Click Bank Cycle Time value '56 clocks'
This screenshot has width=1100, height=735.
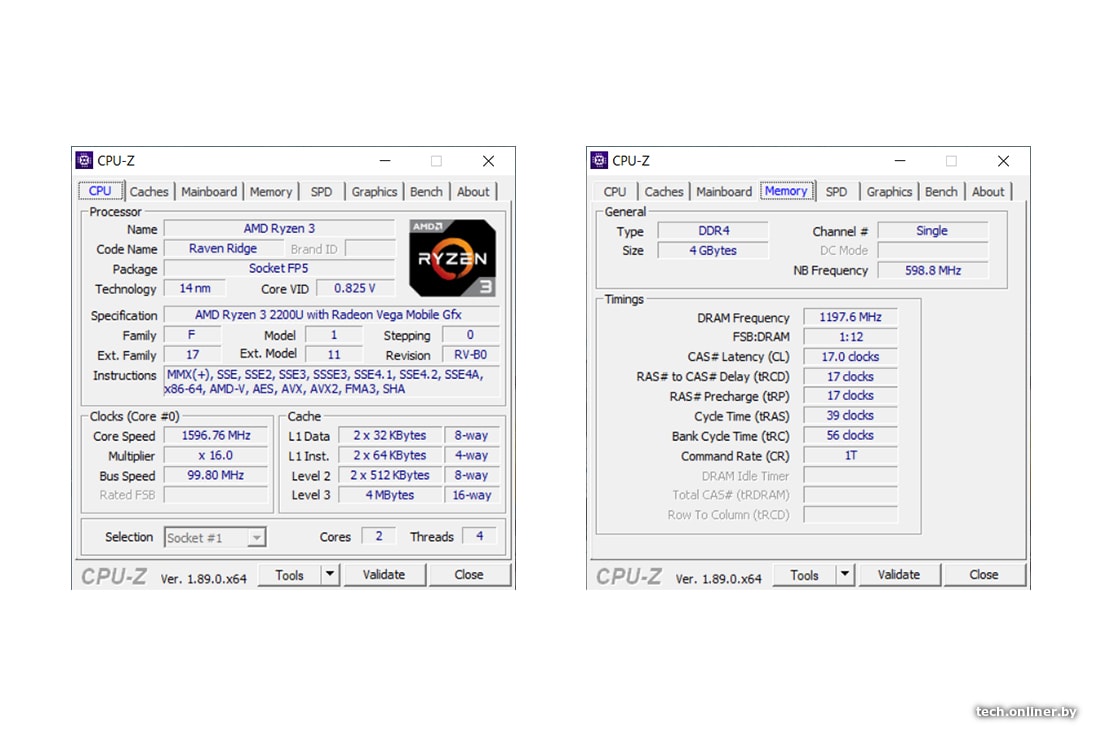point(850,436)
